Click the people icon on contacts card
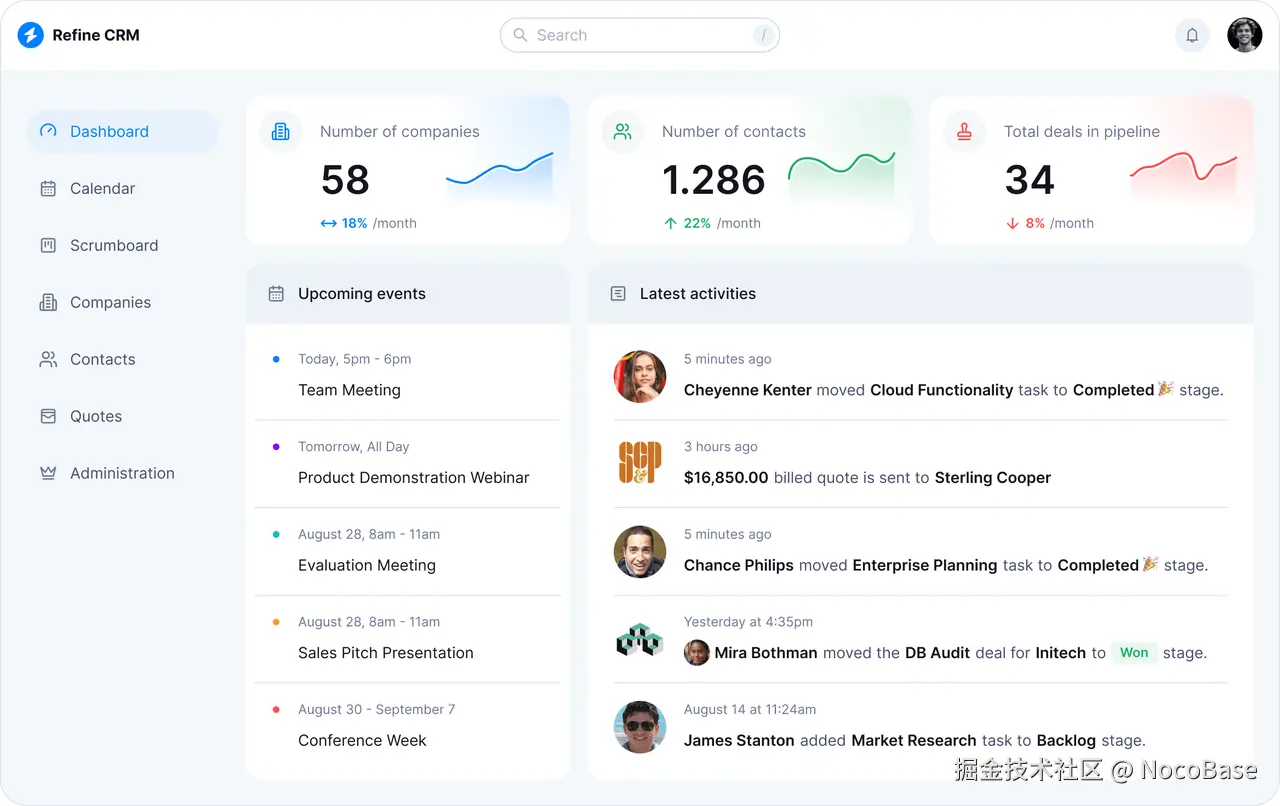Viewport: 1280px width, 806px height. (623, 132)
